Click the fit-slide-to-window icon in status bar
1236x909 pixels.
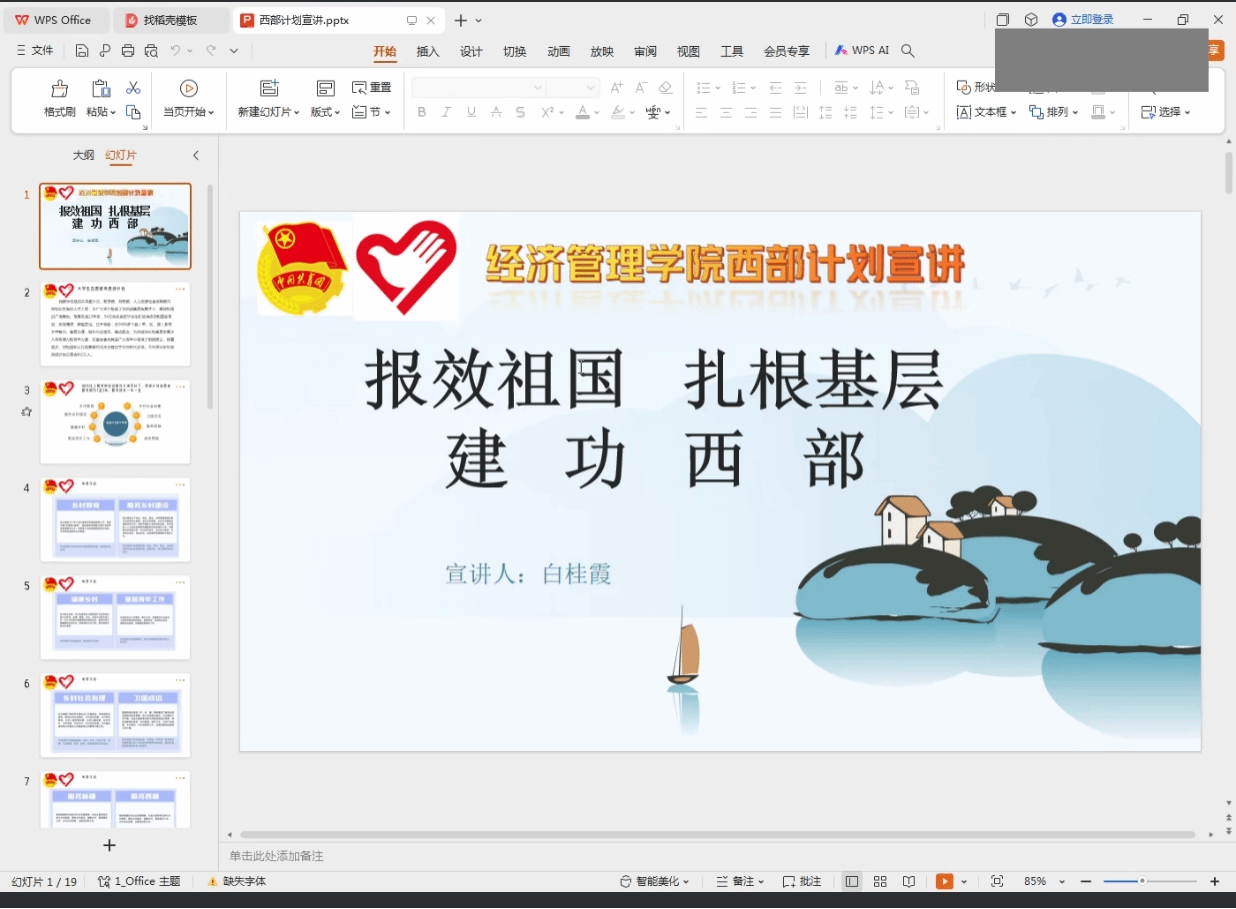pos(997,881)
